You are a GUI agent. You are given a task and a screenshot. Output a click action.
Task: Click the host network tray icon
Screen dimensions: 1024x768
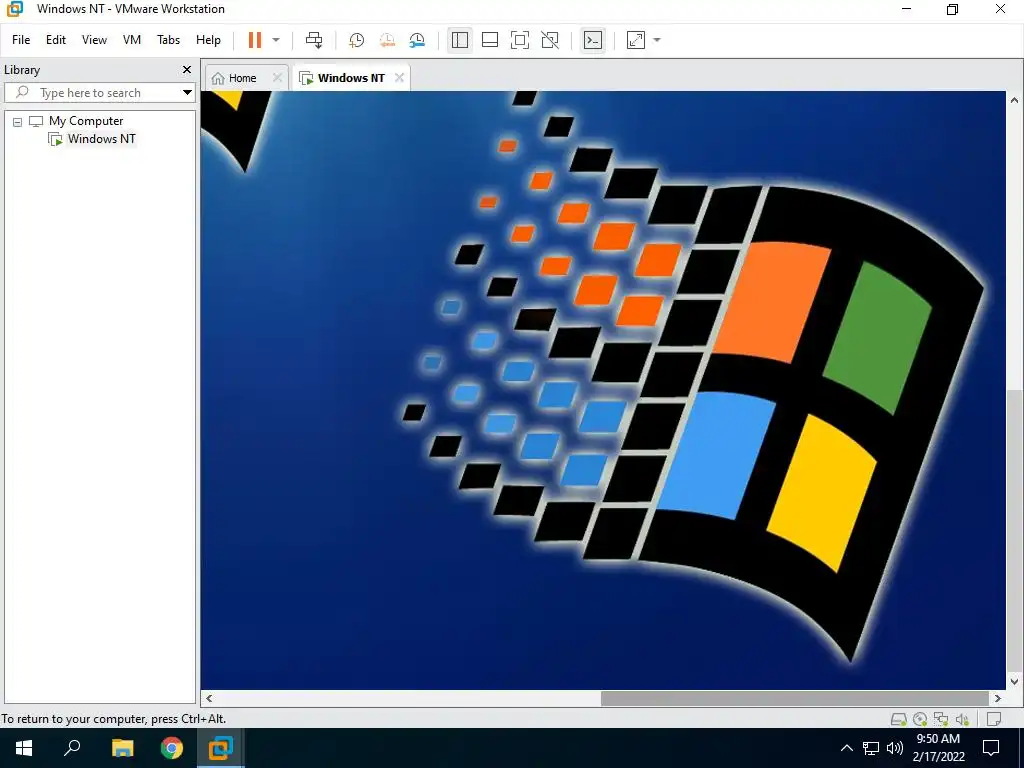(871, 748)
